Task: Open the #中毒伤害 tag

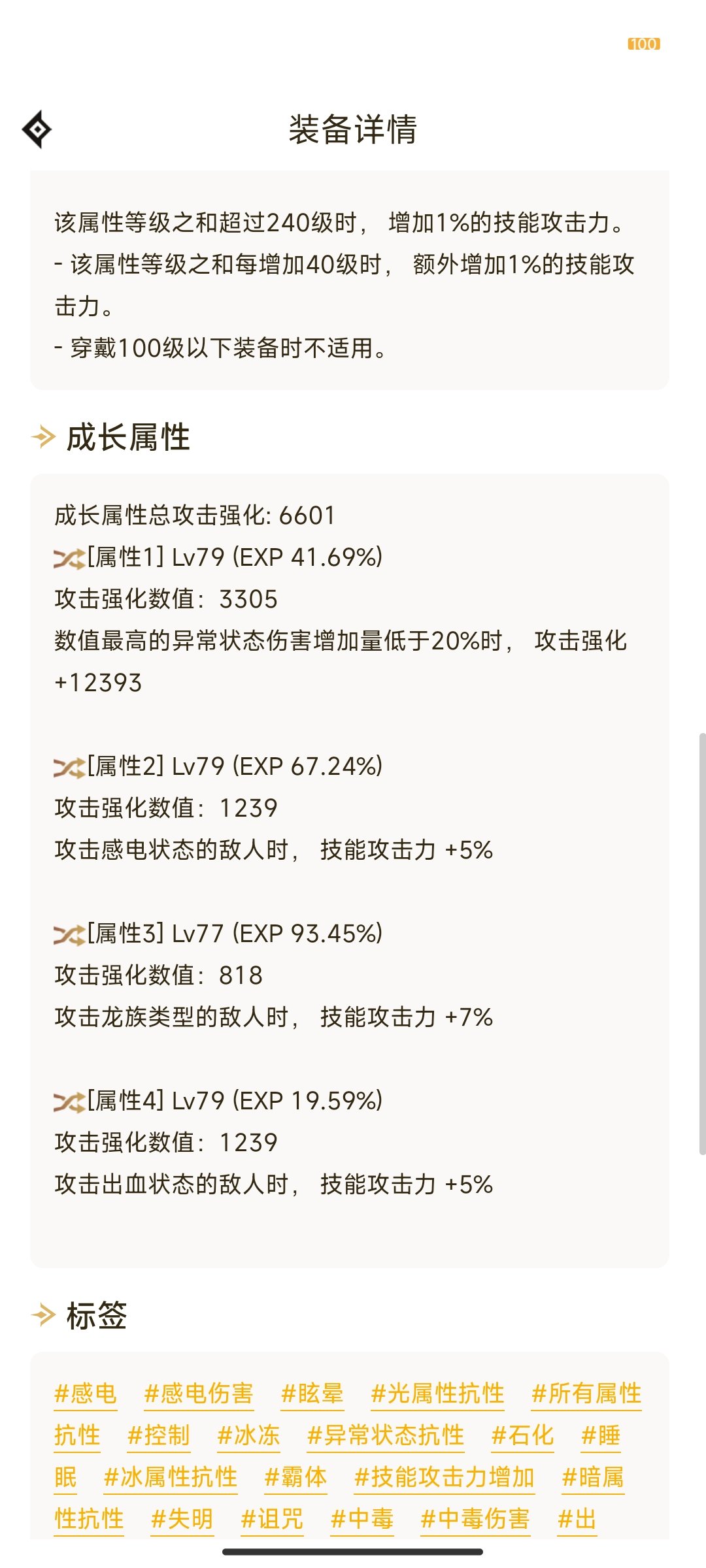Action: pos(475,1519)
